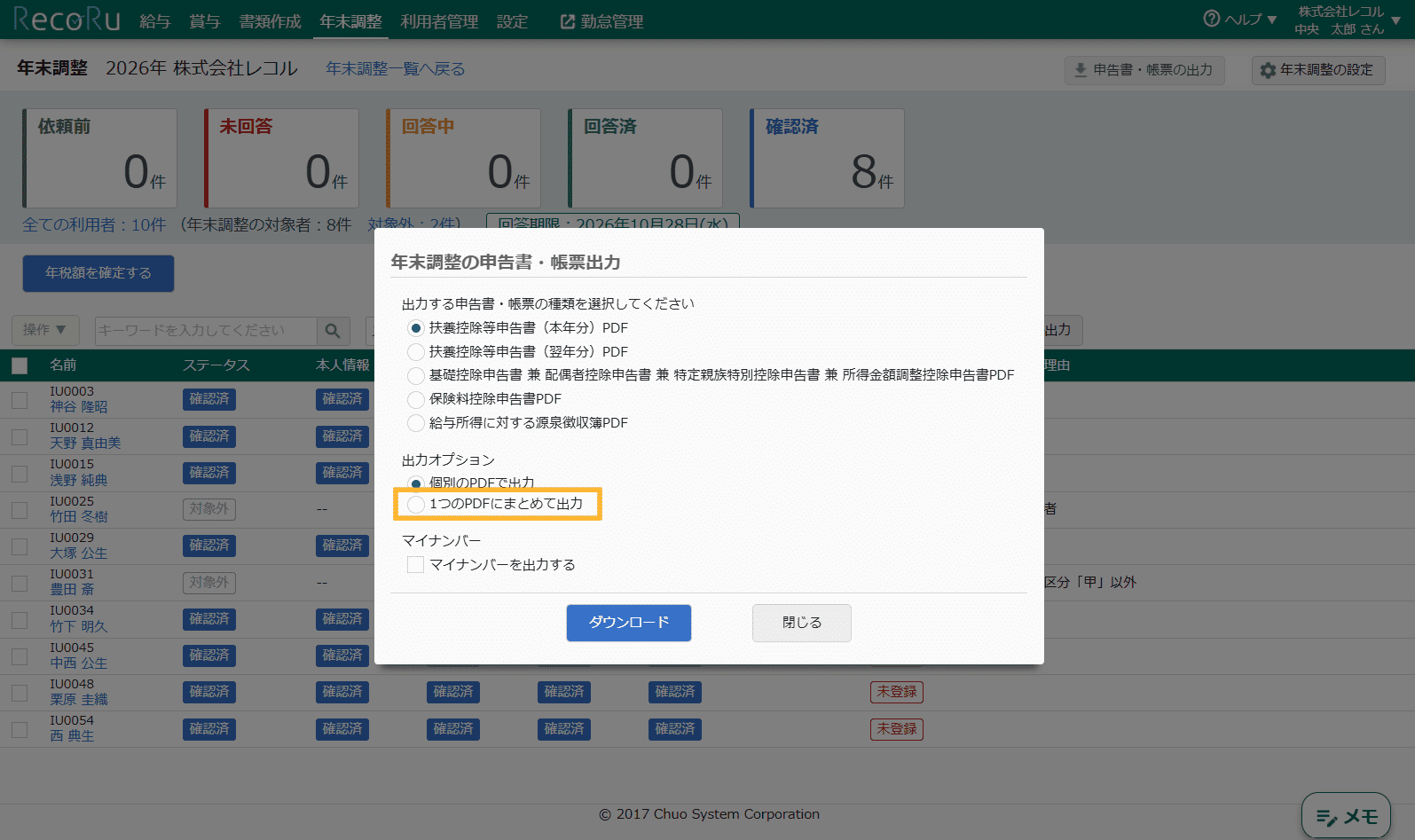1415x840 pixels.
Task: Click the 対象外 status for 竹田 冬樹
Action: click(x=209, y=509)
